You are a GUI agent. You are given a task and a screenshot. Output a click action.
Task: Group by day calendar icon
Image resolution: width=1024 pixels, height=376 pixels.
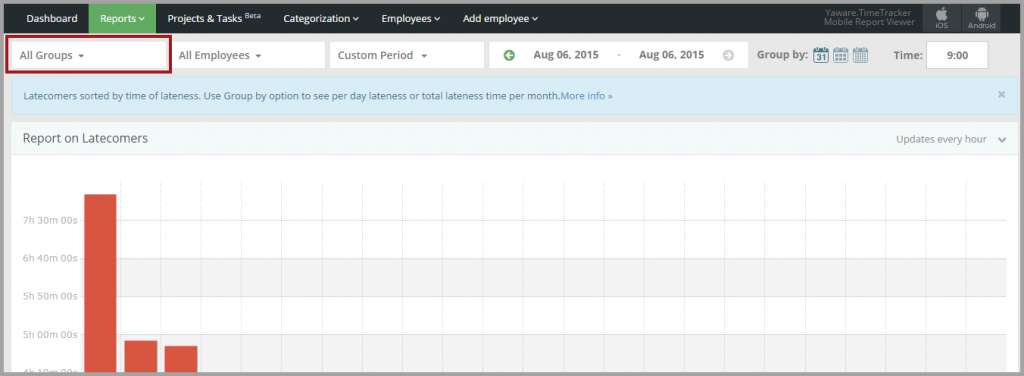click(821, 55)
